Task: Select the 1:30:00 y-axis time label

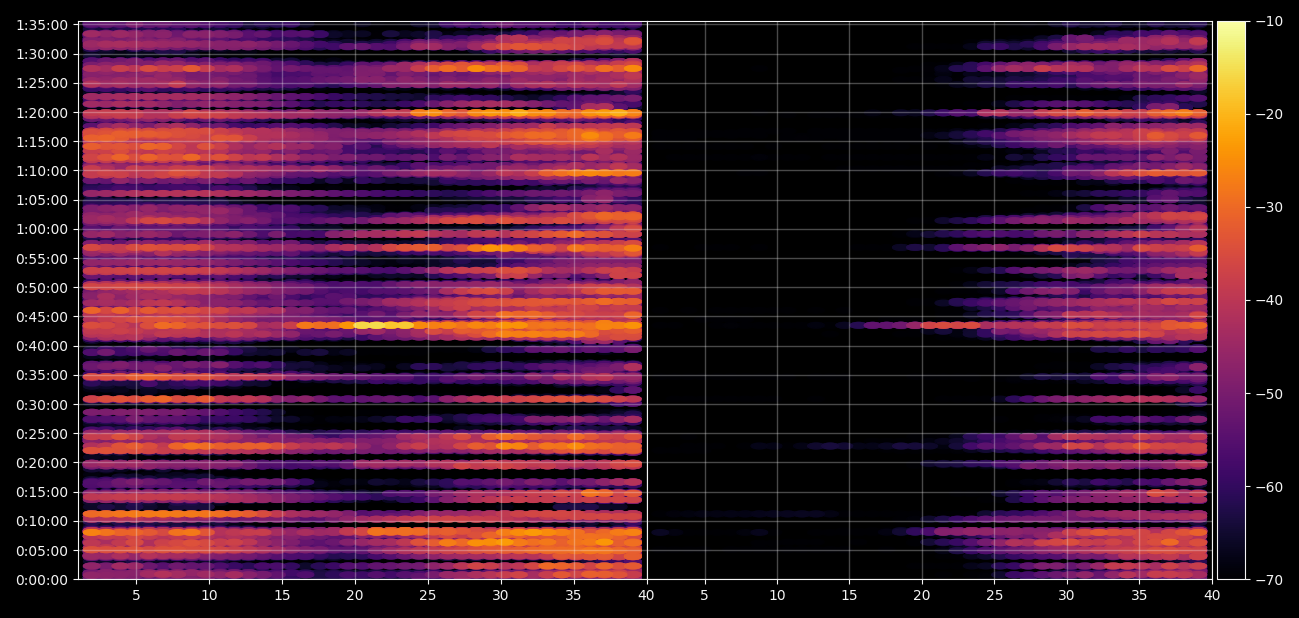Action: (x=42, y=54)
